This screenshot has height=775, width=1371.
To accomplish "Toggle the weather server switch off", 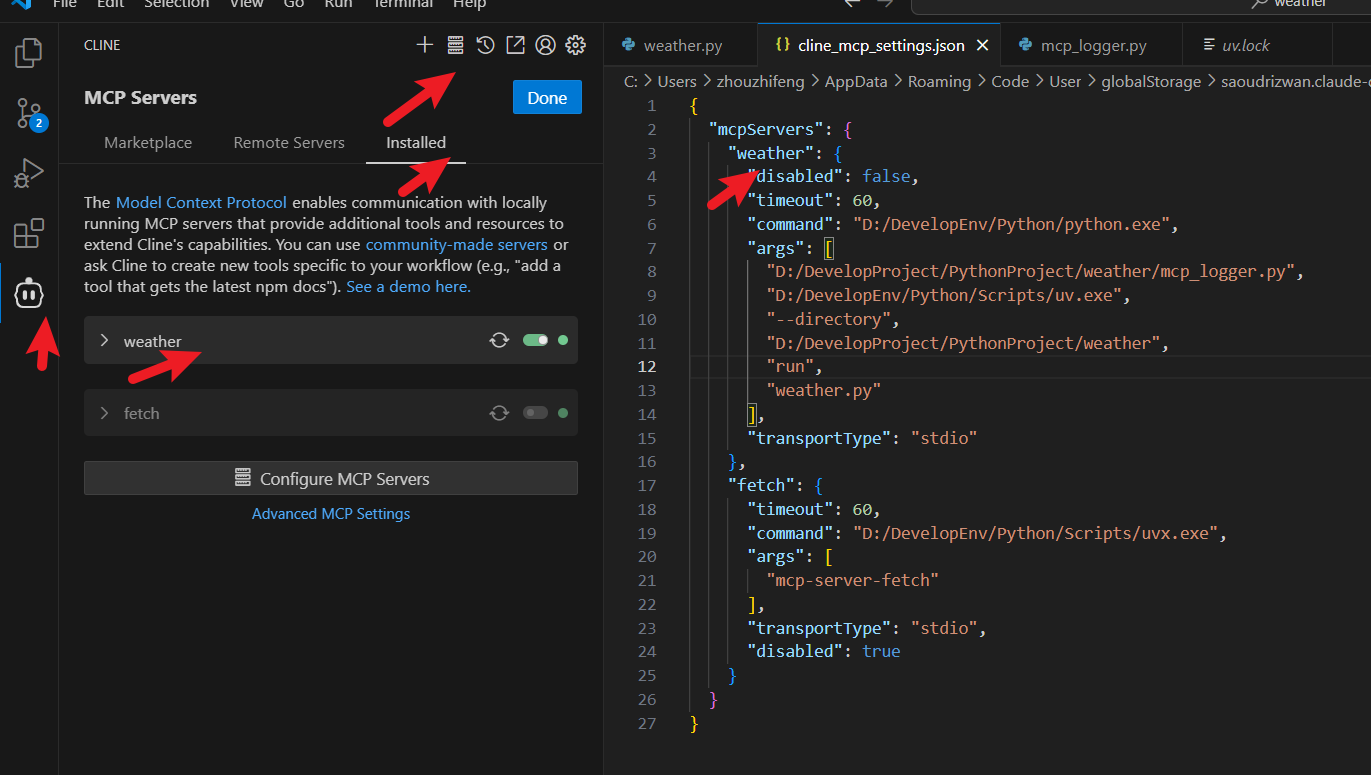I will click(x=536, y=341).
